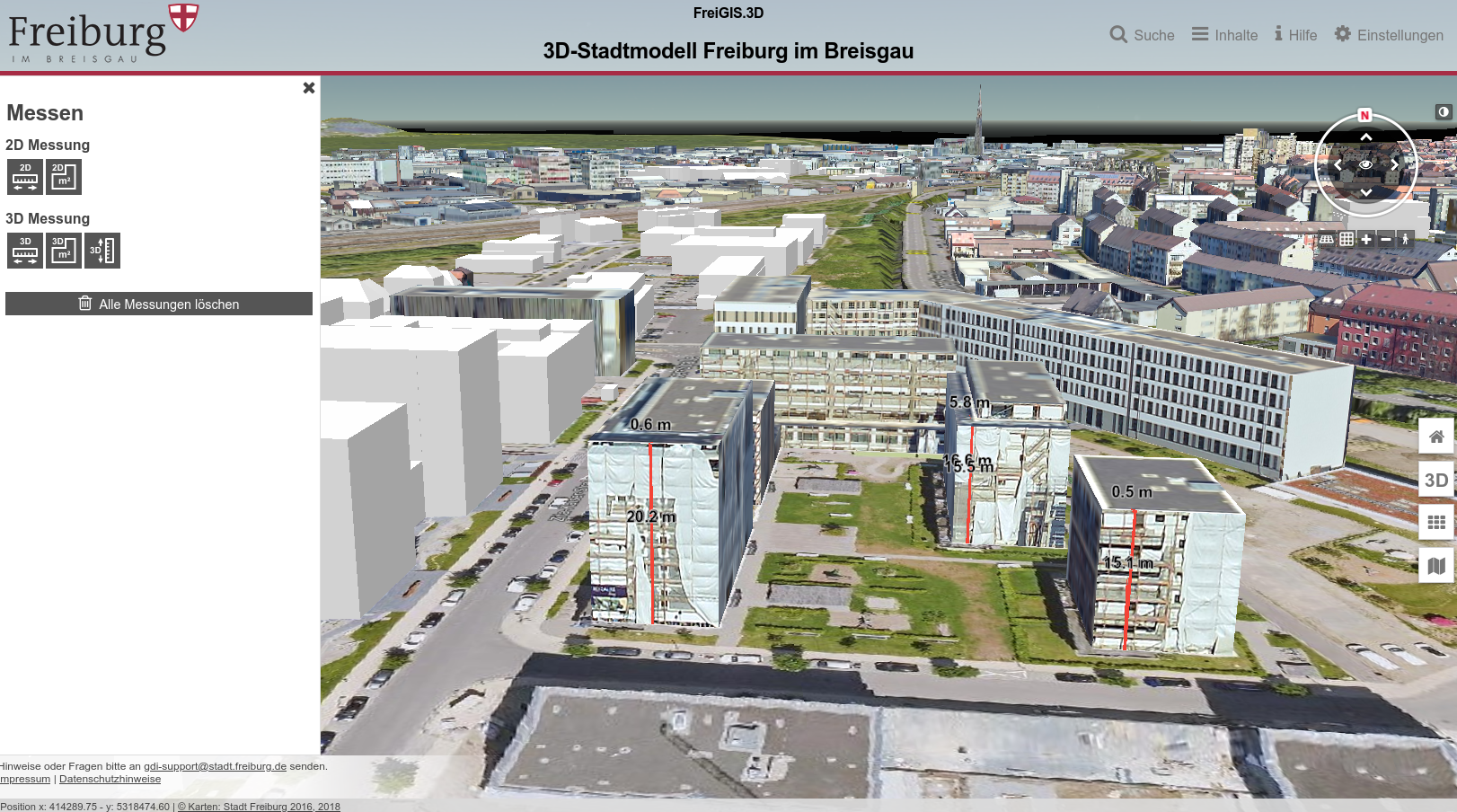Open the apps grid in the right sidebar
Viewport: 1457px width, 812px height.
1435,521
